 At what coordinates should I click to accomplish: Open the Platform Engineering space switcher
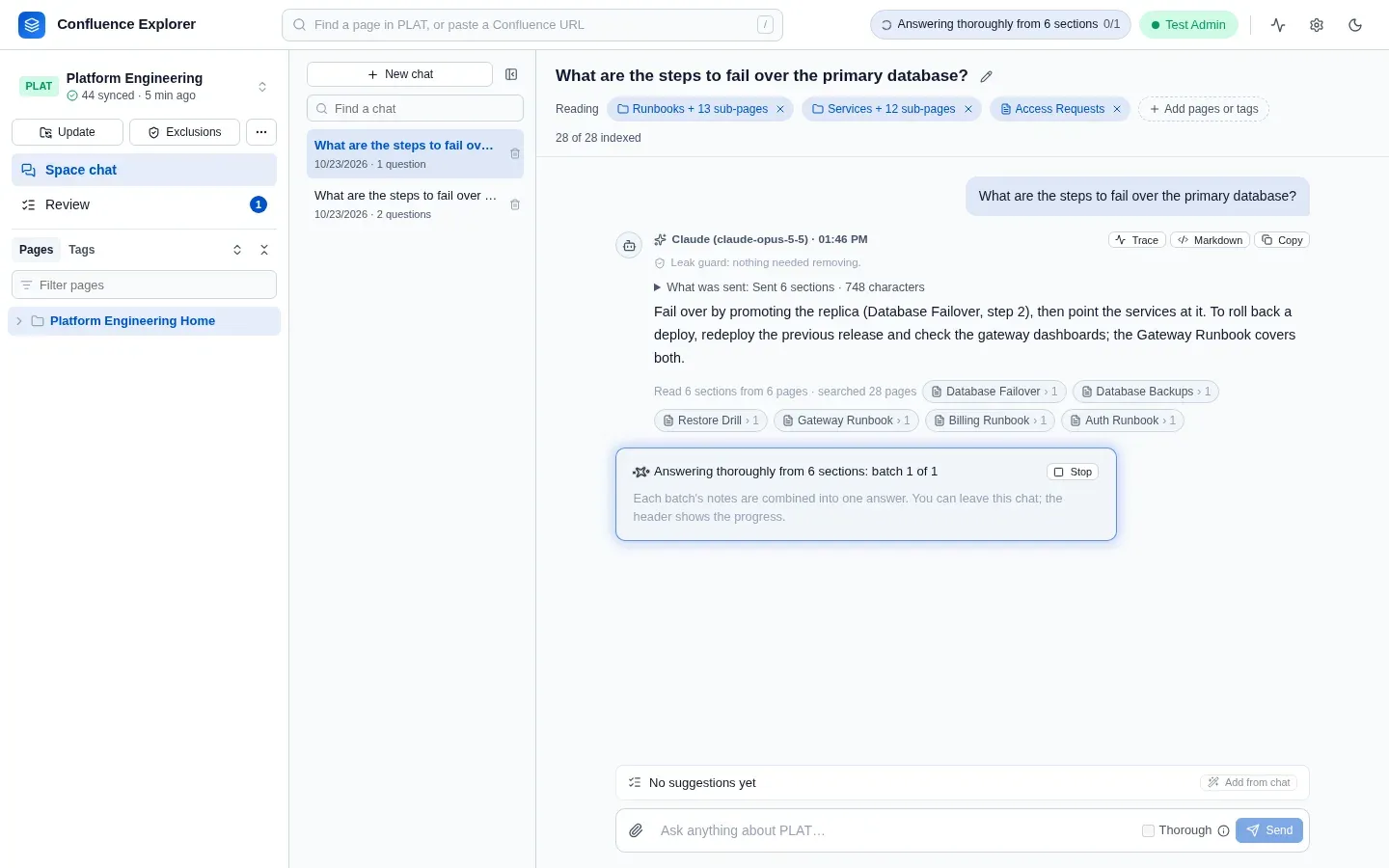[x=262, y=87]
